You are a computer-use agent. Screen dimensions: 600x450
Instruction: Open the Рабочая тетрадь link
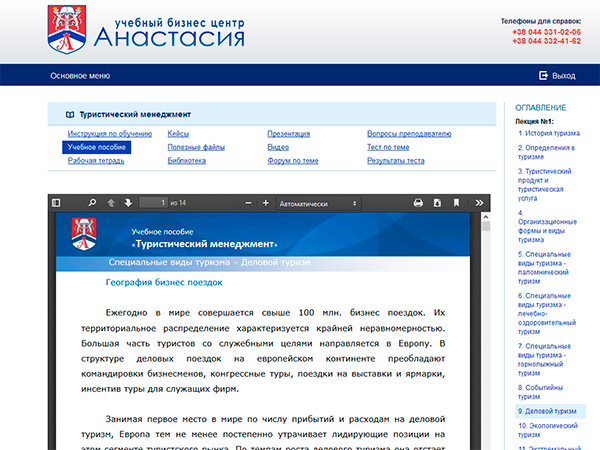coord(96,161)
